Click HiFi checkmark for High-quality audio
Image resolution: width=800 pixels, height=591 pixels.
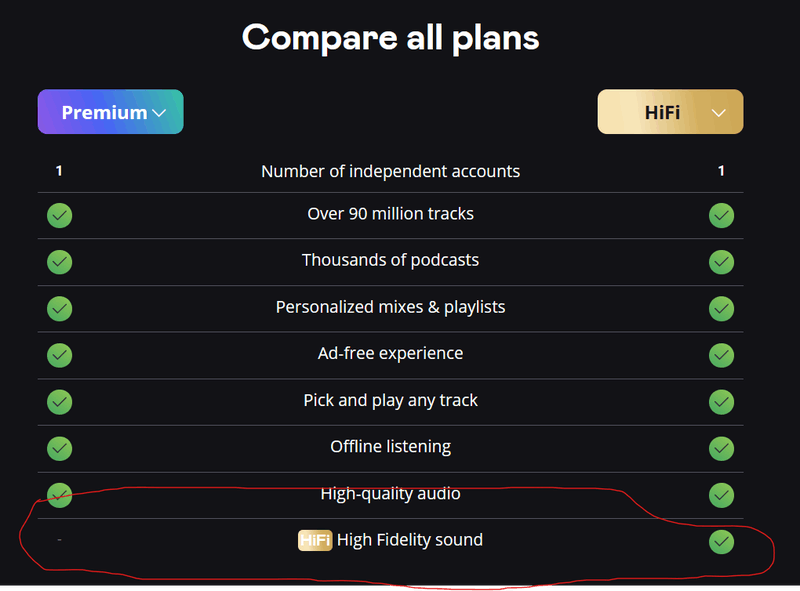pyautogui.click(x=721, y=495)
